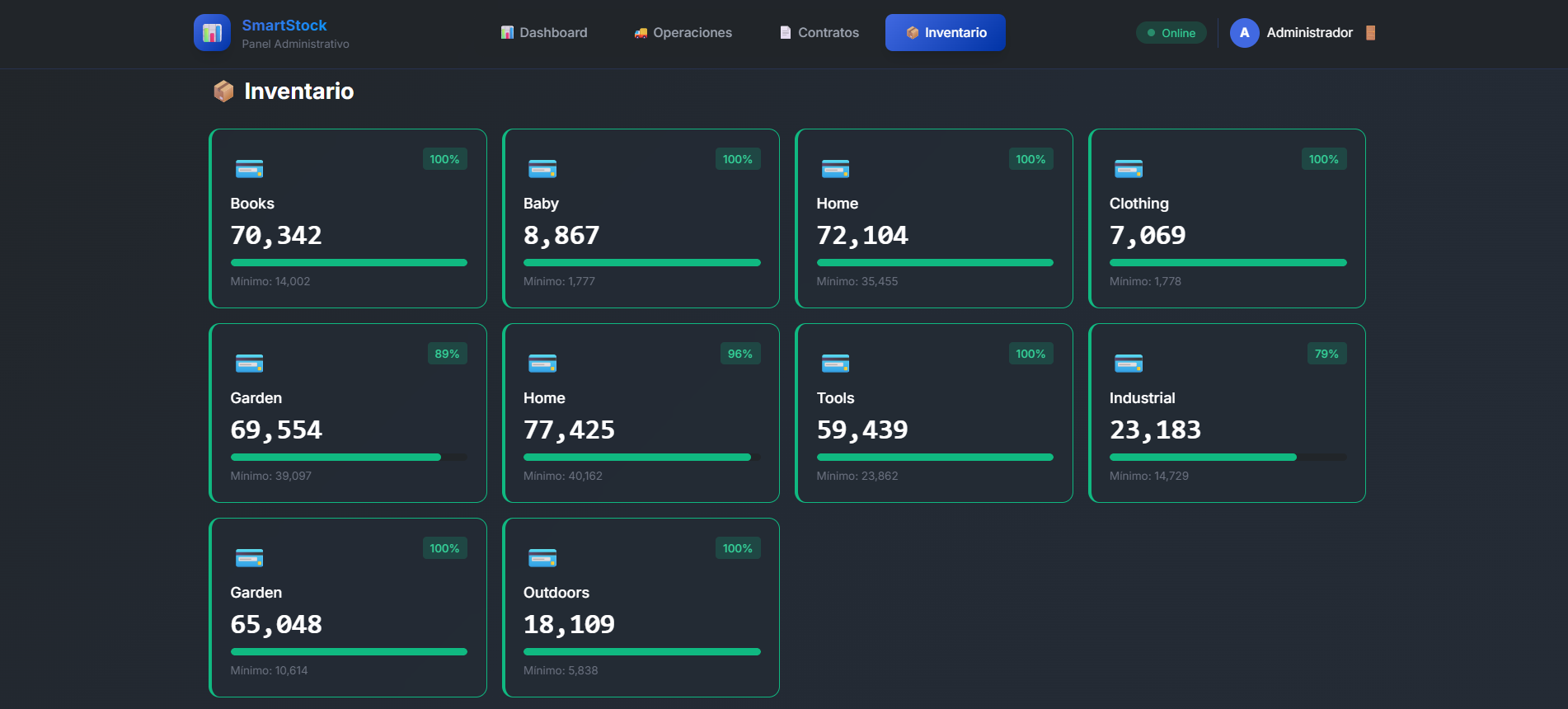Click the Books card icon

pos(249,169)
